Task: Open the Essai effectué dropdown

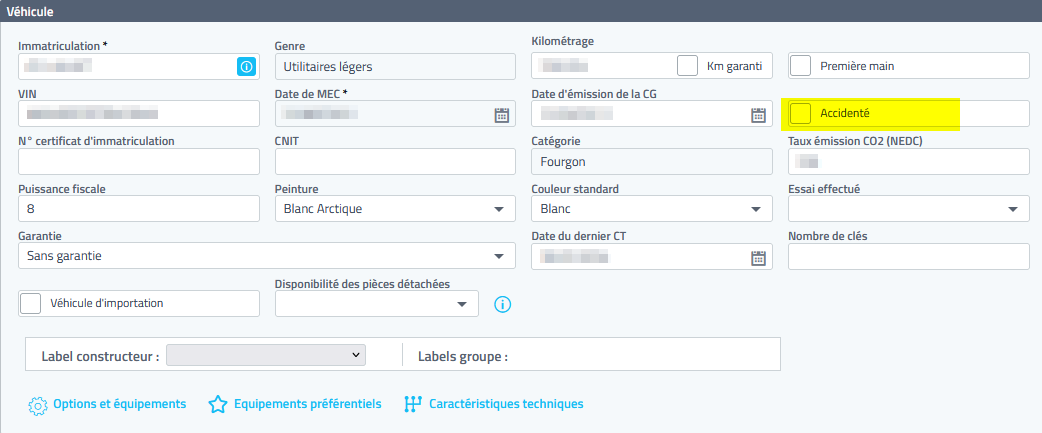Action: coord(909,209)
